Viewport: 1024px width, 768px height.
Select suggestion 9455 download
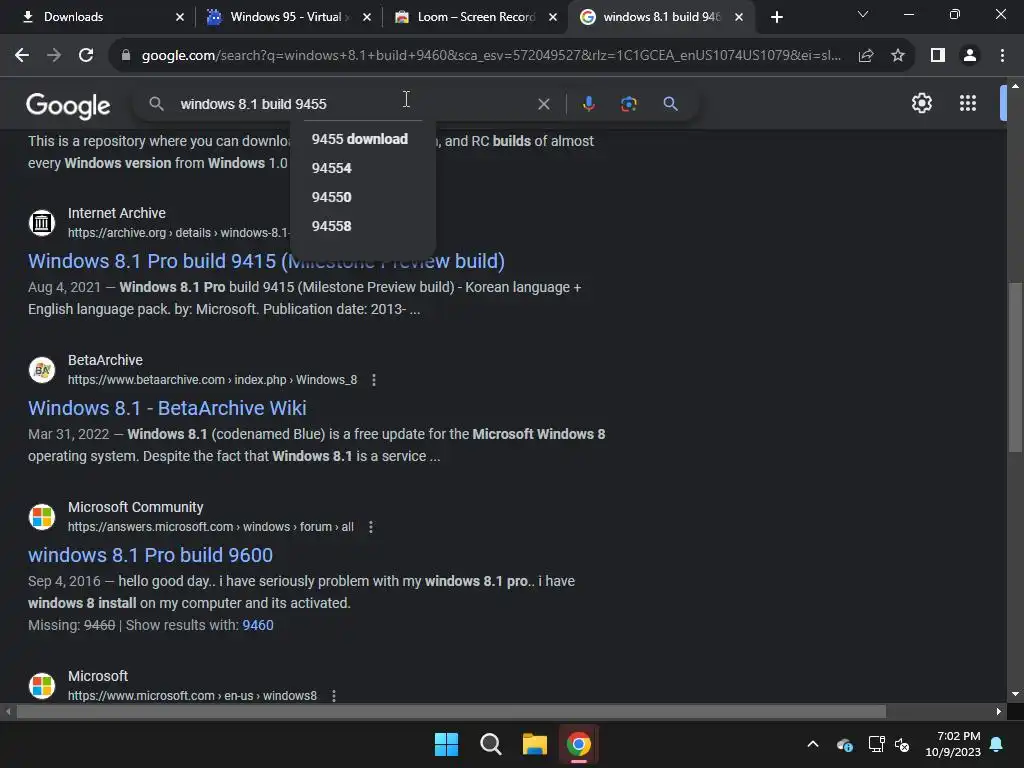click(x=362, y=139)
